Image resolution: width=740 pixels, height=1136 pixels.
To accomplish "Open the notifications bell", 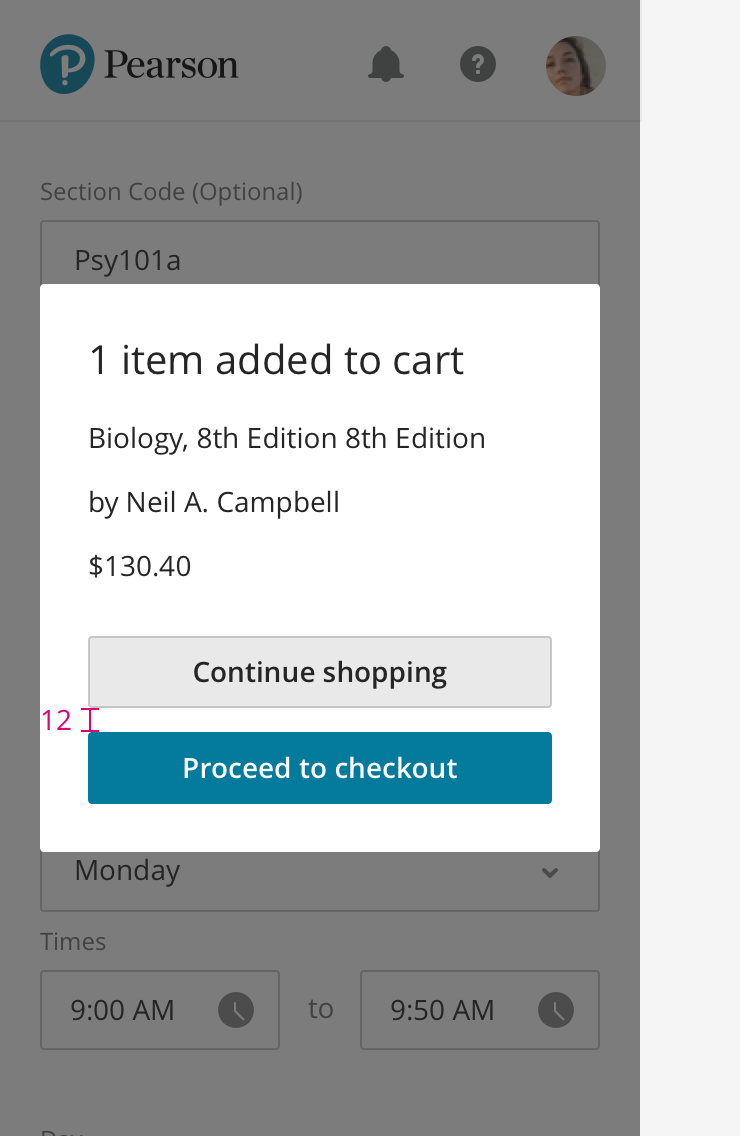I will pos(386,65).
